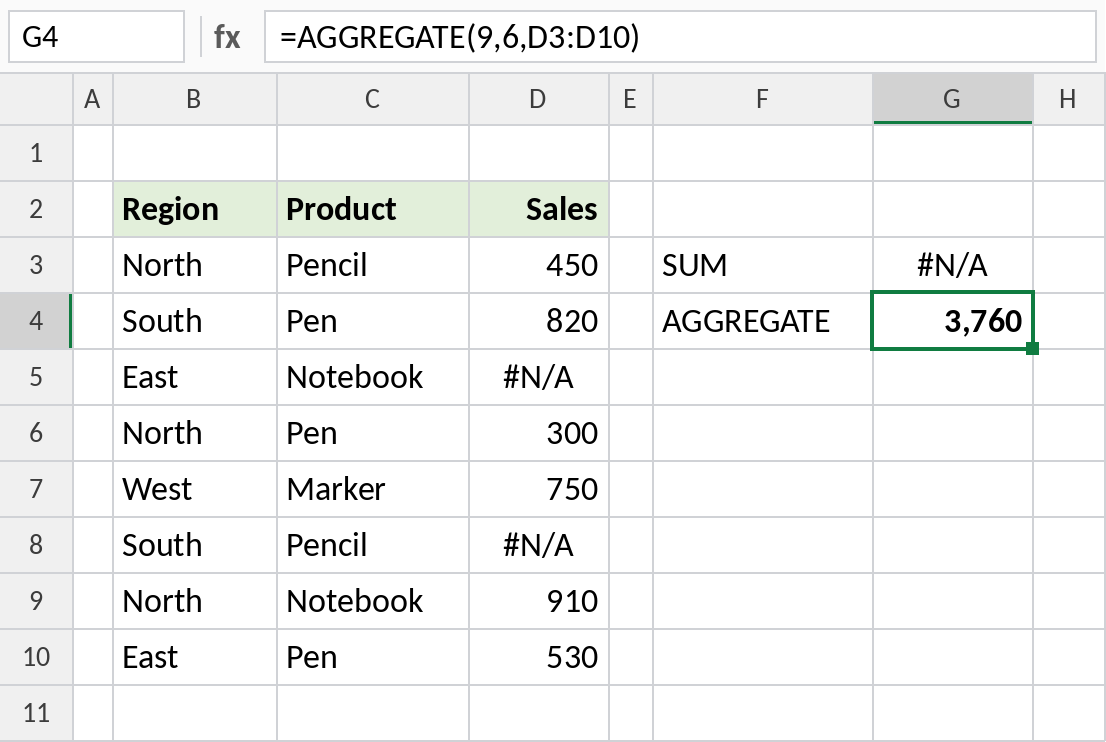This screenshot has width=1106, height=742.
Task: Select column E header
Action: [631, 99]
